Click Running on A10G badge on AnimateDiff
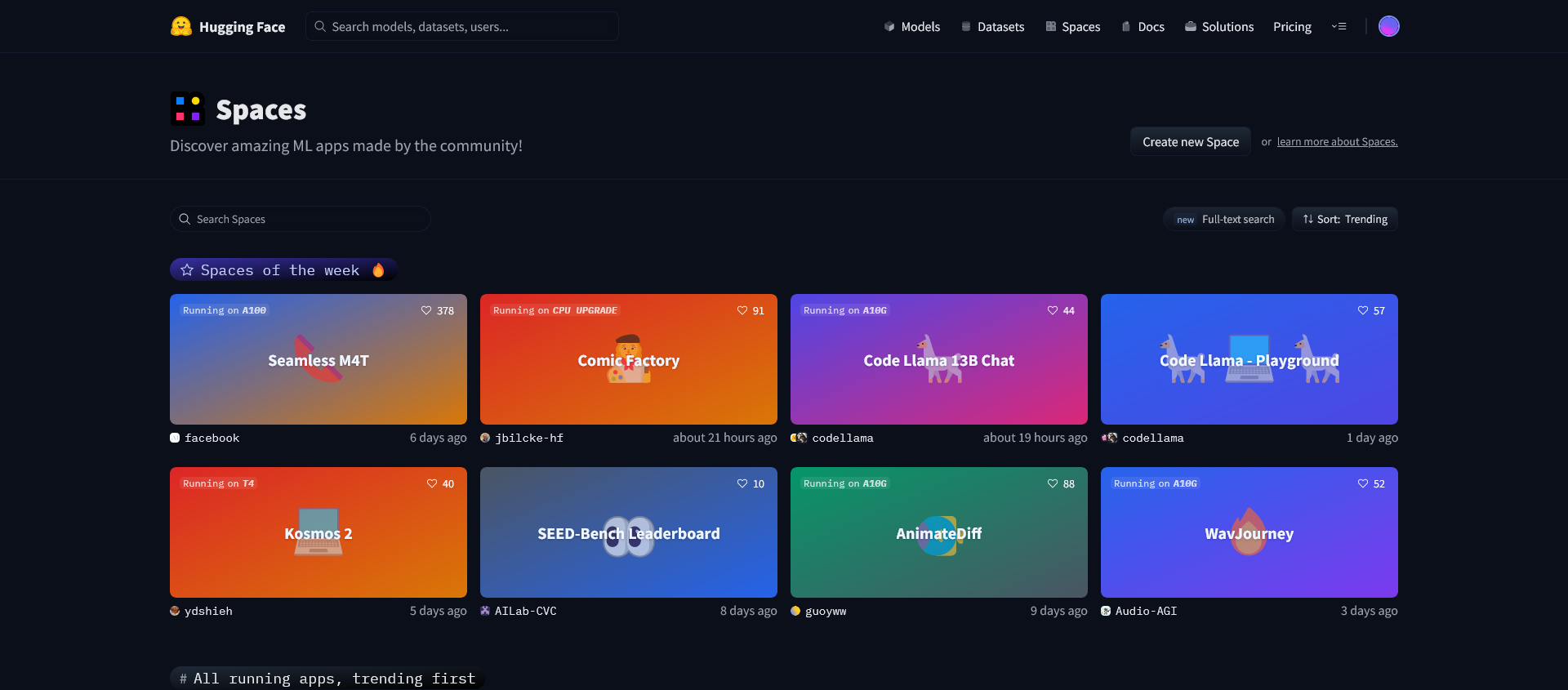 click(845, 483)
